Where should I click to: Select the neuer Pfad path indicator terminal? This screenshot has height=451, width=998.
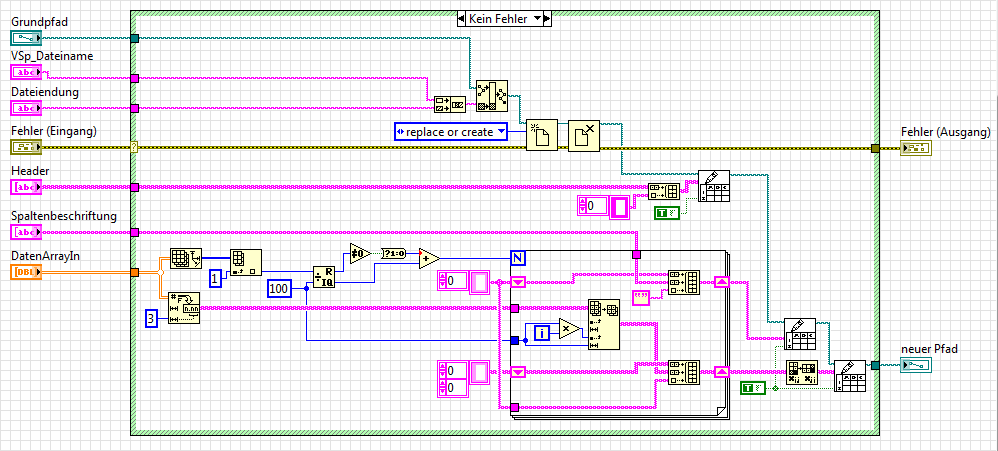(x=916, y=365)
